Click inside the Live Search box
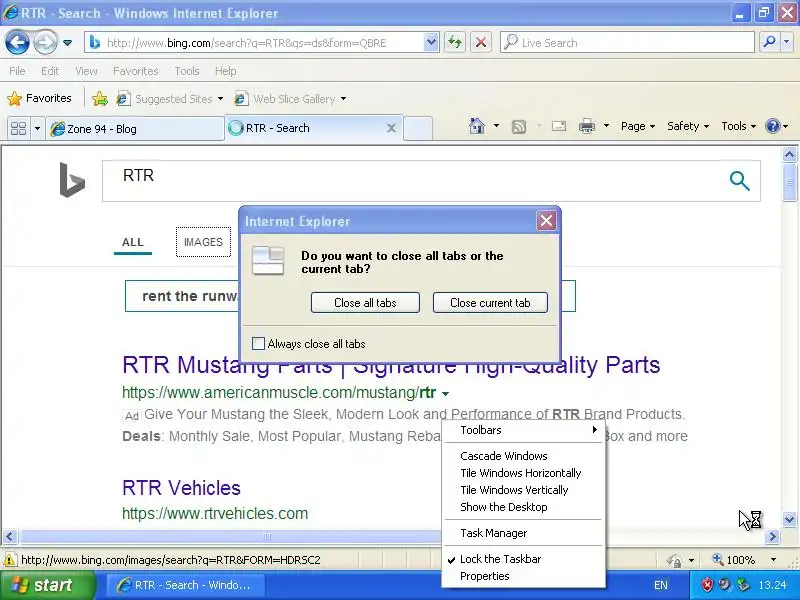 click(x=627, y=43)
